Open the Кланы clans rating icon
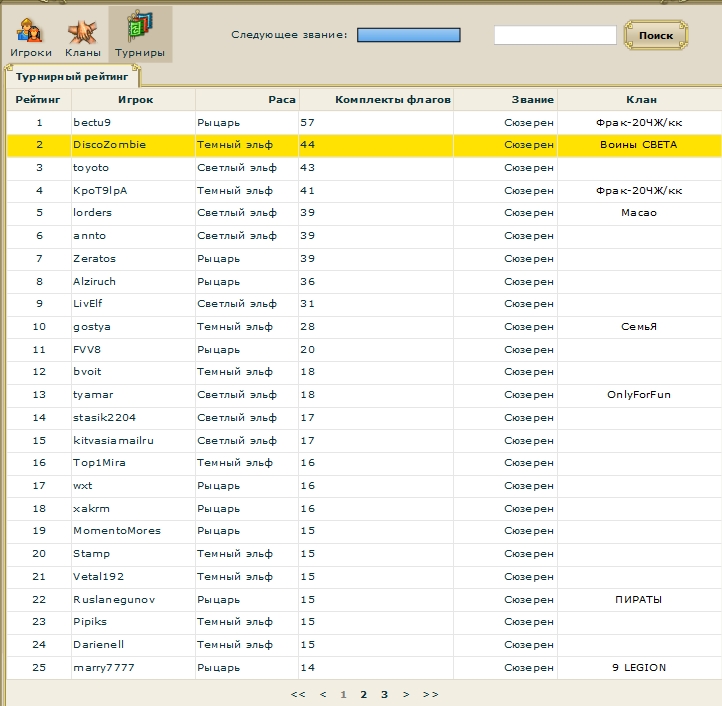This screenshot has height=706, width=722. (x=82, y=37)
